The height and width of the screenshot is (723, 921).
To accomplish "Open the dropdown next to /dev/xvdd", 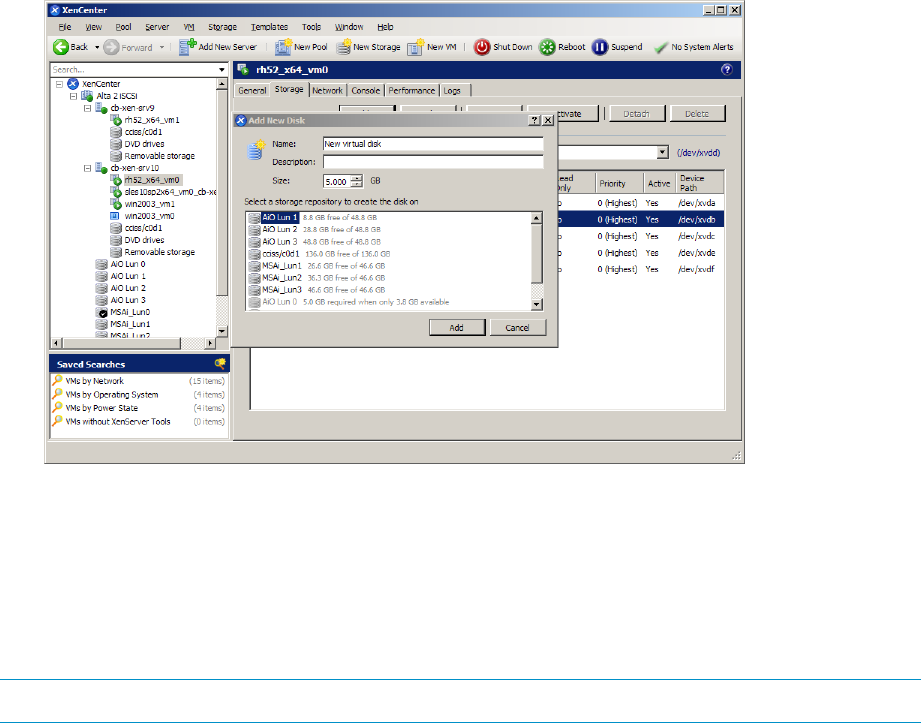I will [663, 153].
